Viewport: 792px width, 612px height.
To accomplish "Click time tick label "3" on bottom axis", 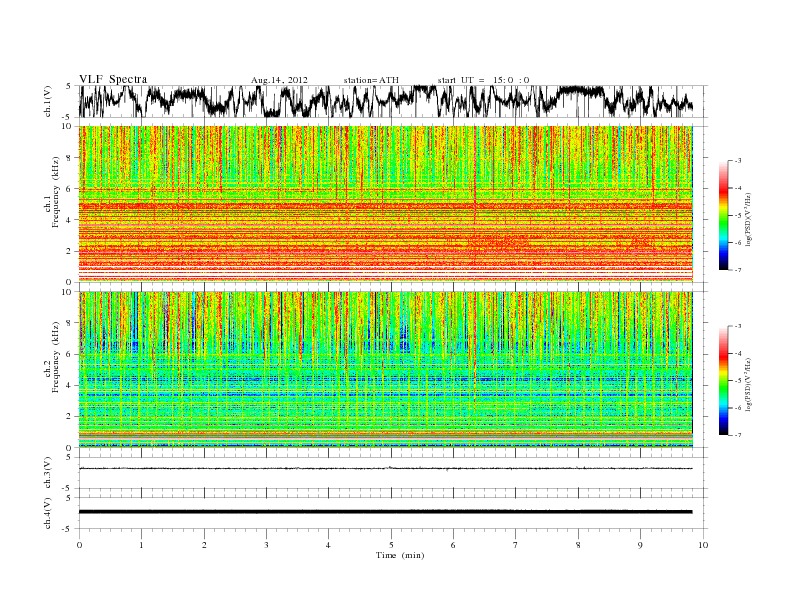I will tap(266, 545).
